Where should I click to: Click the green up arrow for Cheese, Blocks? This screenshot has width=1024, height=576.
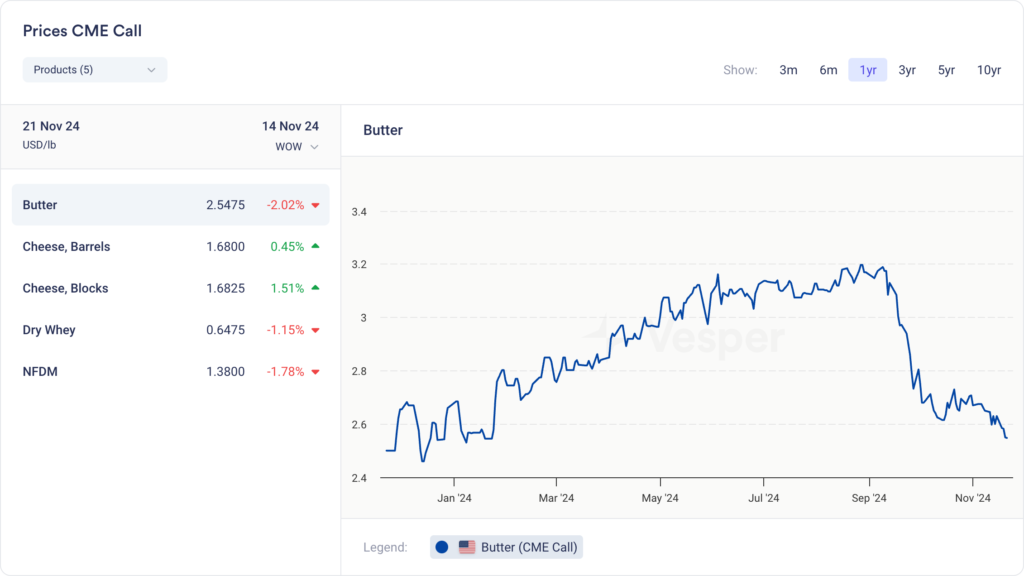pos(315,288)
